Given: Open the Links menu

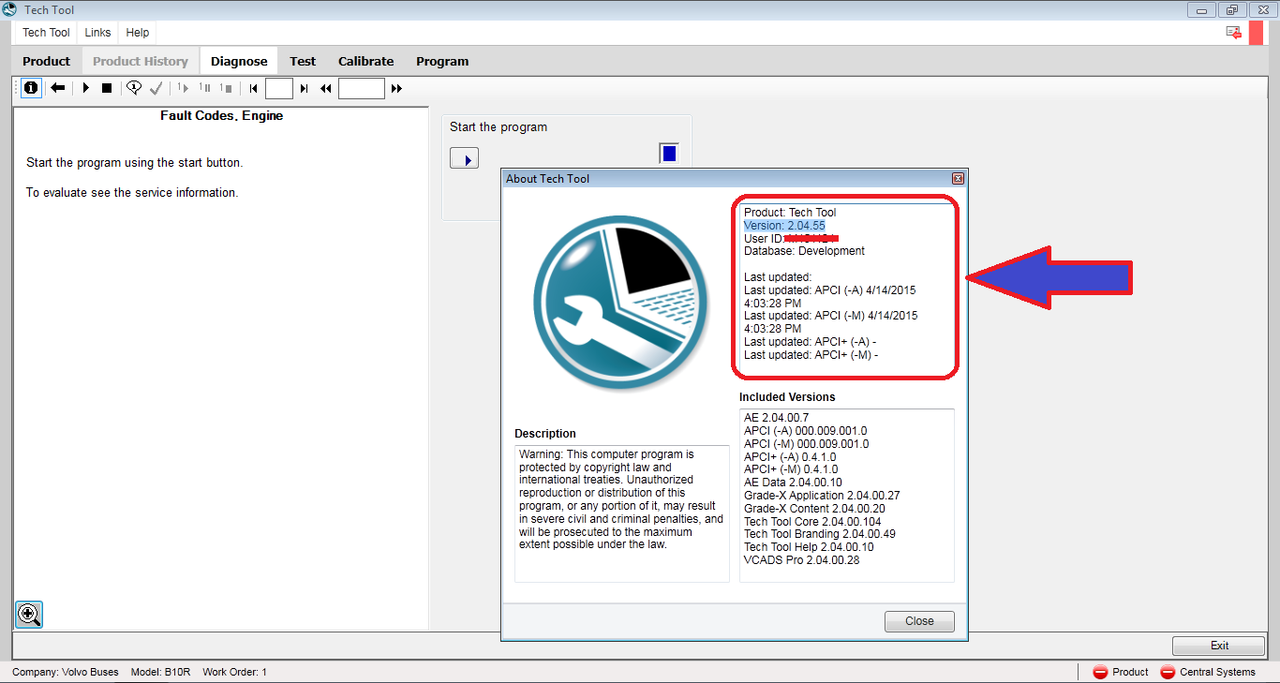Looking at the screenshot, I should (x=98, y=33).
